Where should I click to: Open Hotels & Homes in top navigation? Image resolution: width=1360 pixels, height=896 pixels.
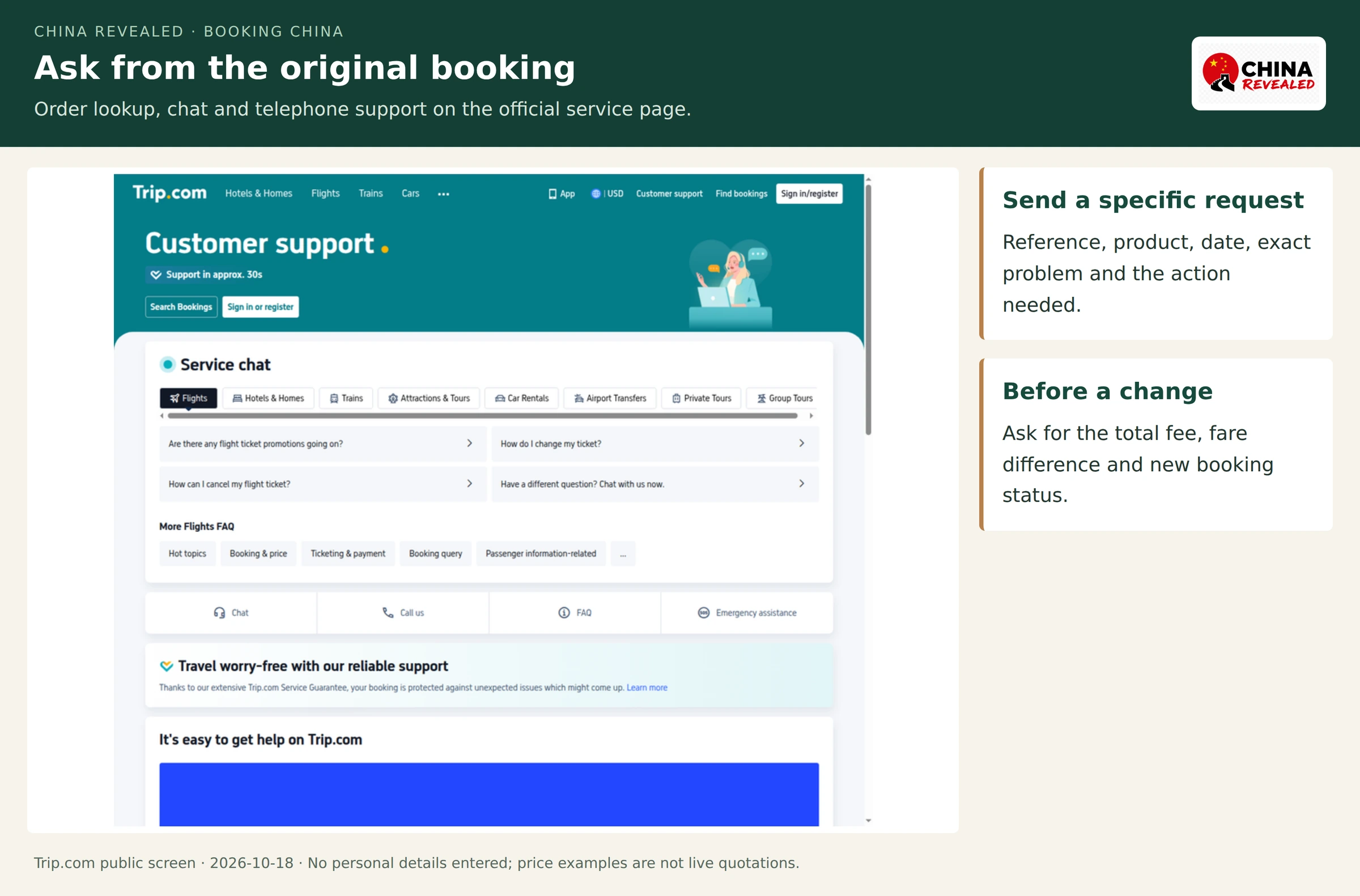click(x=258, y=194)
